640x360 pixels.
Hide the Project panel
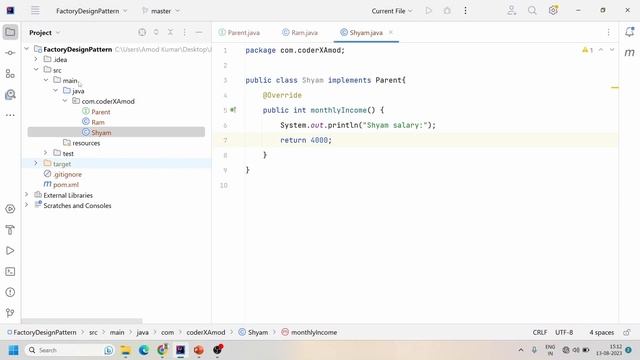(x=199, y=32)
